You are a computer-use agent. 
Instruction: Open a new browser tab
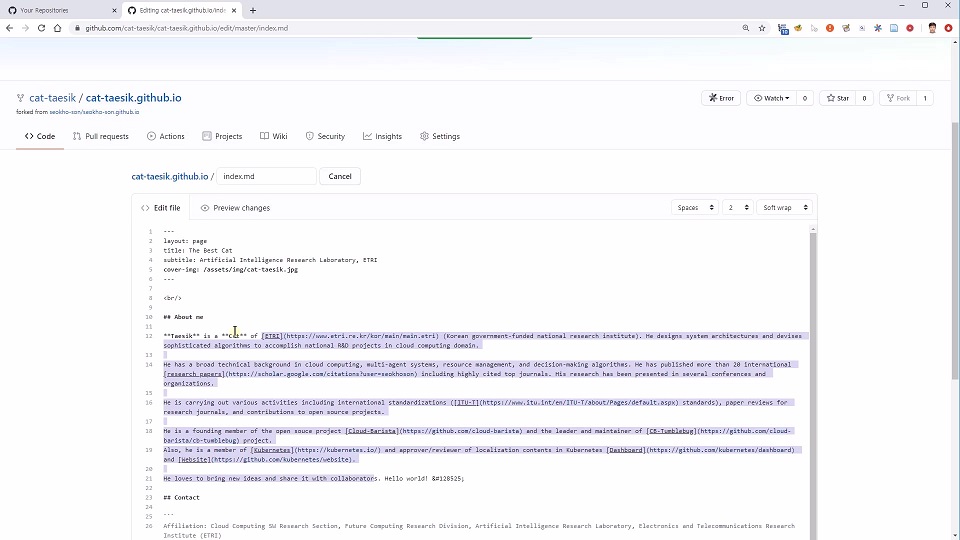click(x=253, y=10)
